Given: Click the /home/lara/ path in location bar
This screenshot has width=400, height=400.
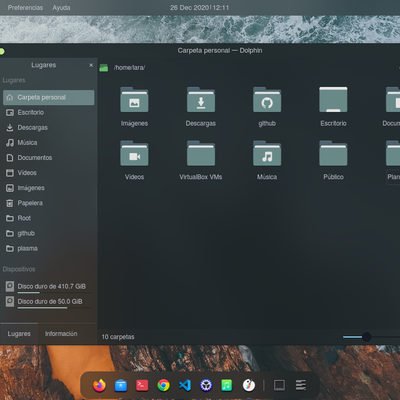Looking at the screenshot, I should click(129, 68).
